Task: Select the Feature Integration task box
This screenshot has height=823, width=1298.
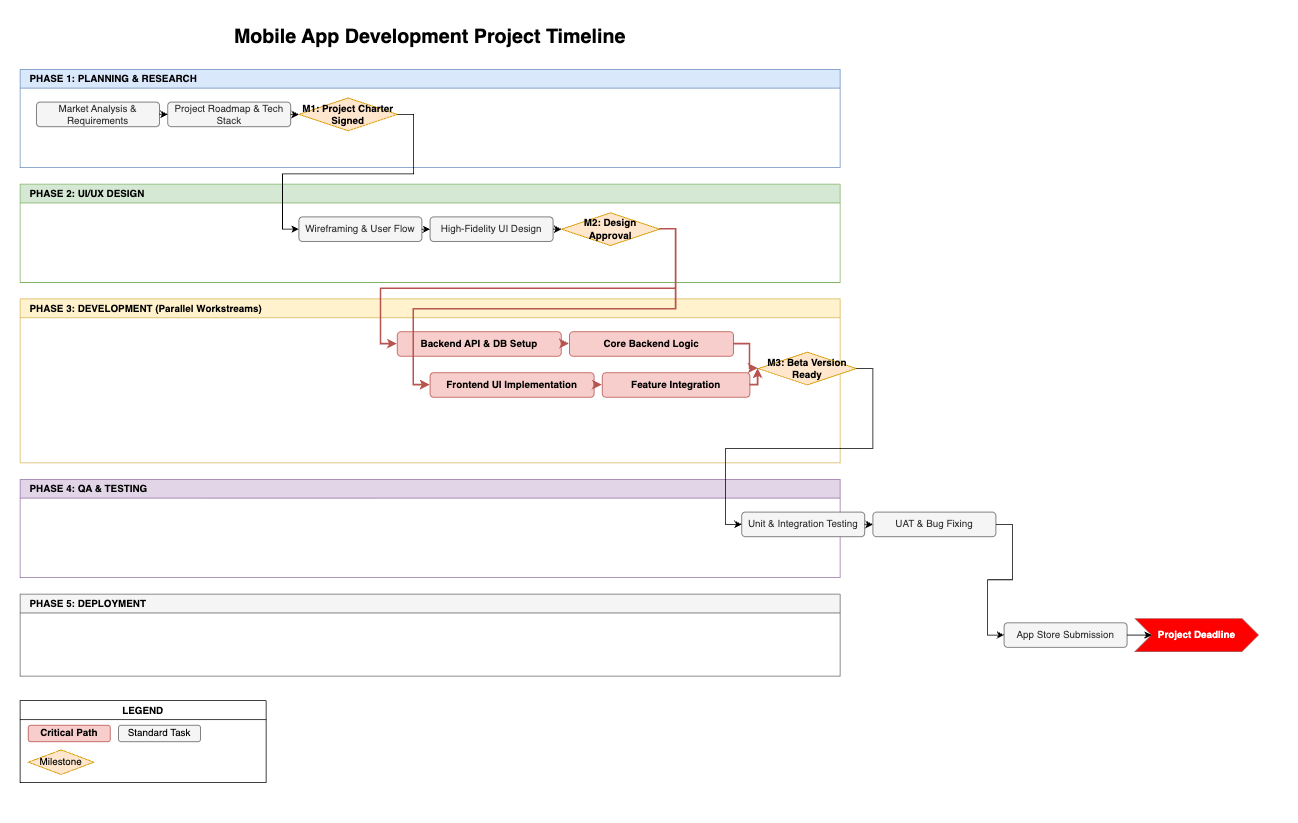Action: point(676,385)
